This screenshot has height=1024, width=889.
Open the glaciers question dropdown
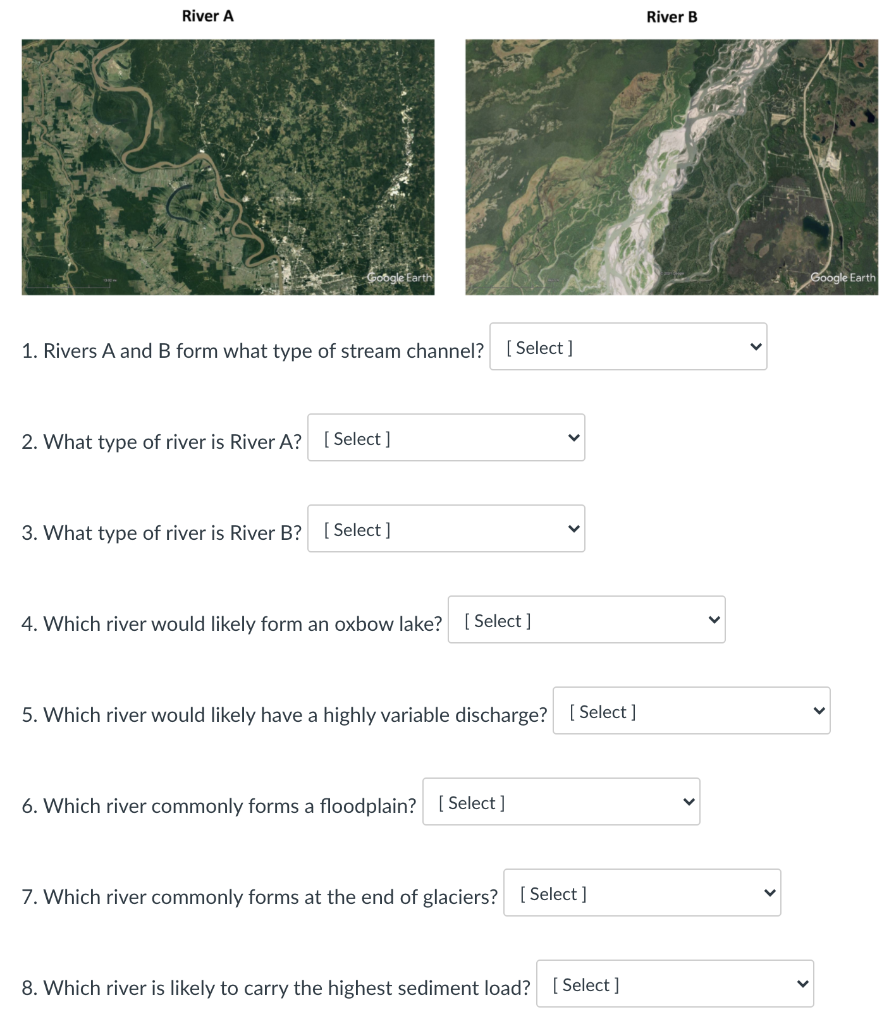click(642, 892)
